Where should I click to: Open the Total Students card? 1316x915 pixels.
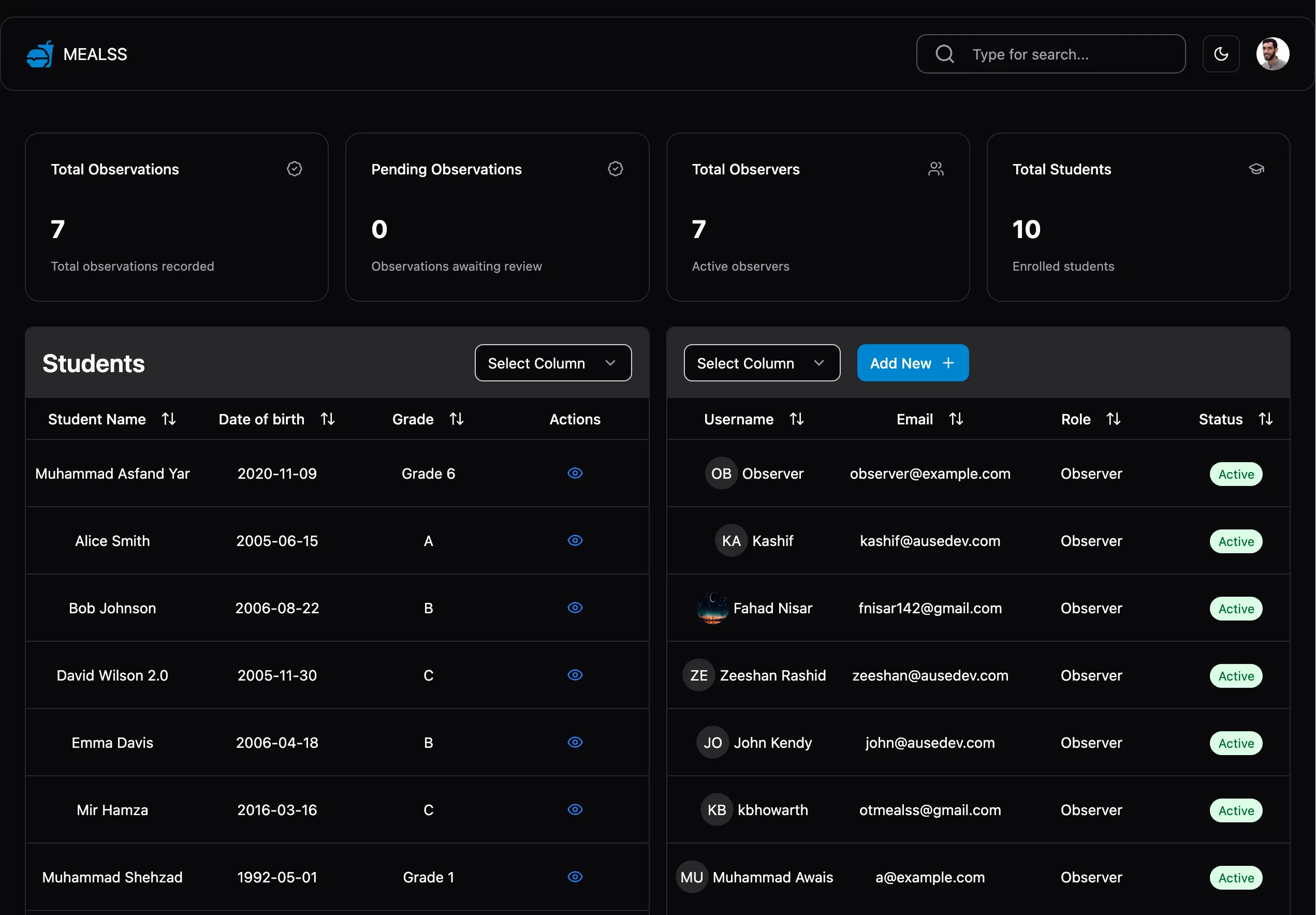point(1138,218)
